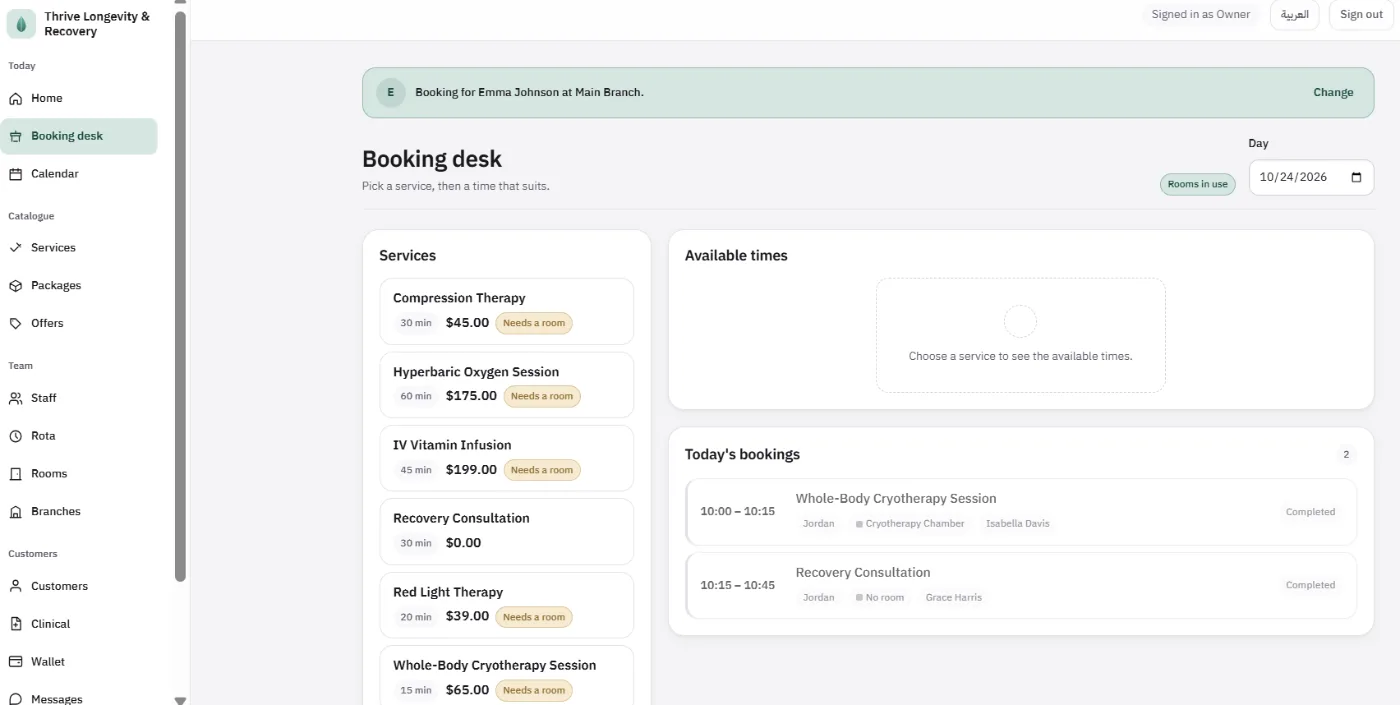Open Wallet in the sidebar
Screen dimensions: 1400x705
(x=79, y=662)
